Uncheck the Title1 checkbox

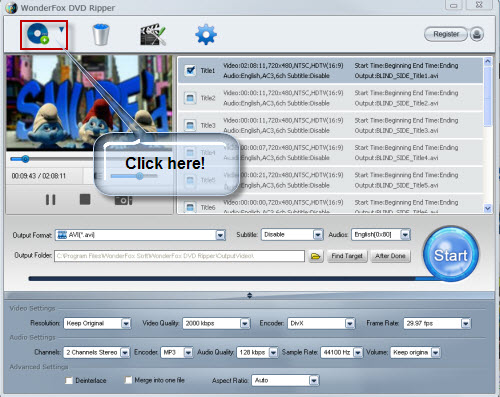190,70
